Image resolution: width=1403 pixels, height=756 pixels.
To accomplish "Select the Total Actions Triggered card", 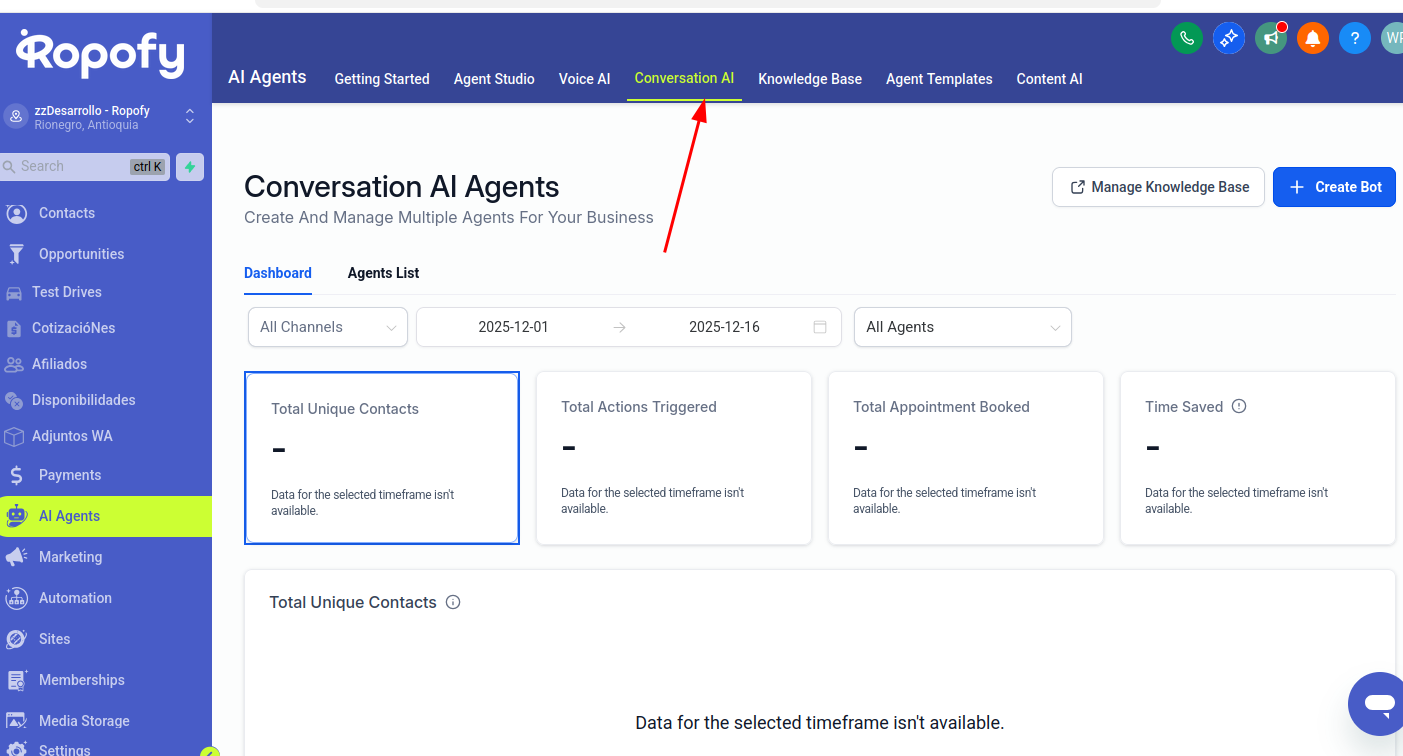I will pos(673,458).
